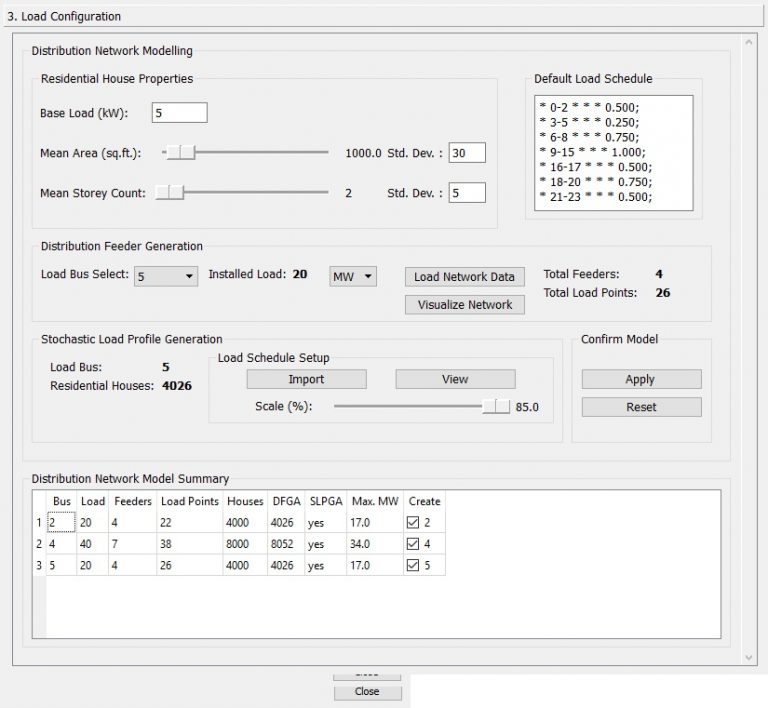Screen dimensions: 768x708
Task: Click the Base Load (kW) input field
Action: pyautogui.click(x=179, y=113)
